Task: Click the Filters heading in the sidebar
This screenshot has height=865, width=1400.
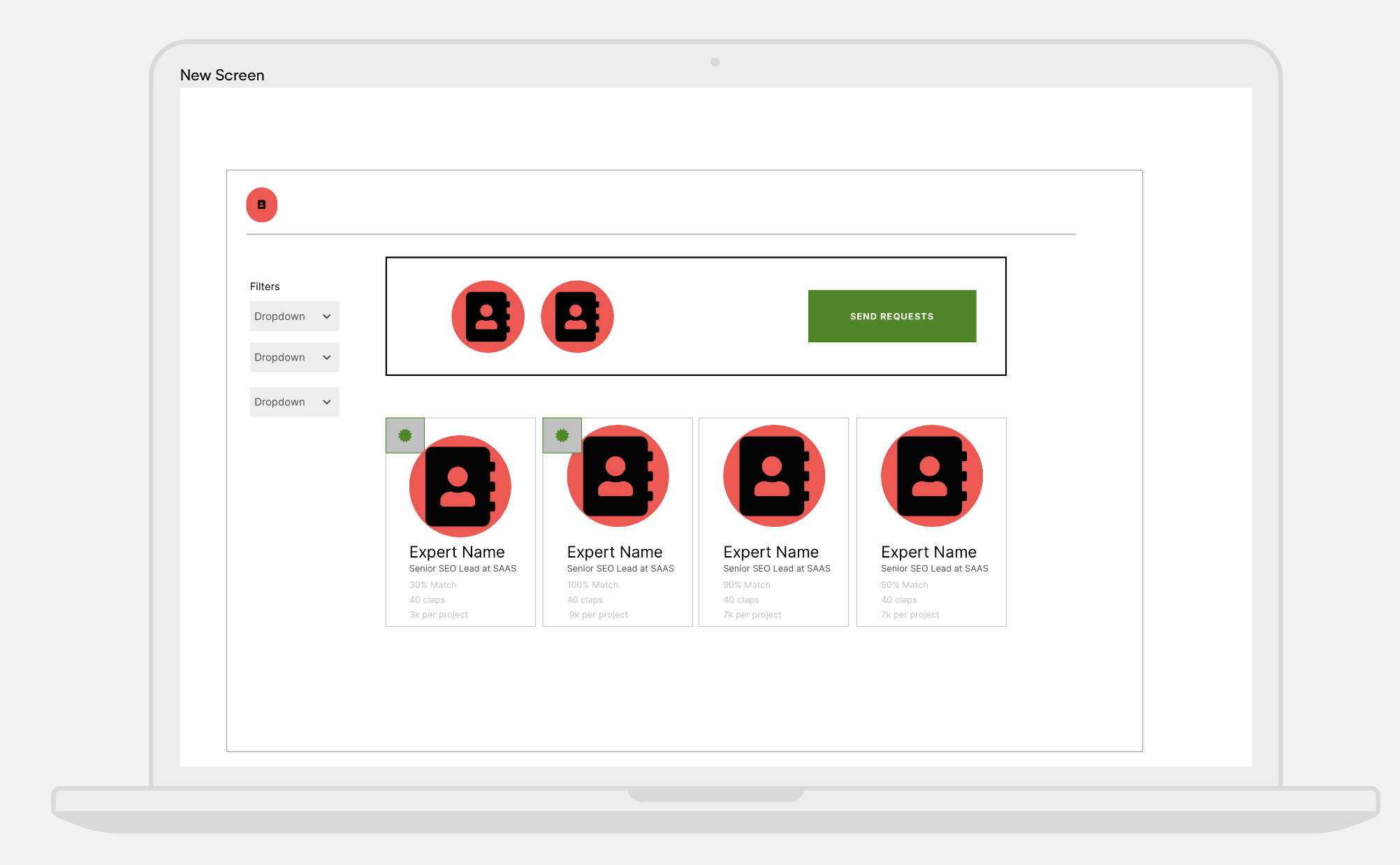Action: click(x=265, y=286)
